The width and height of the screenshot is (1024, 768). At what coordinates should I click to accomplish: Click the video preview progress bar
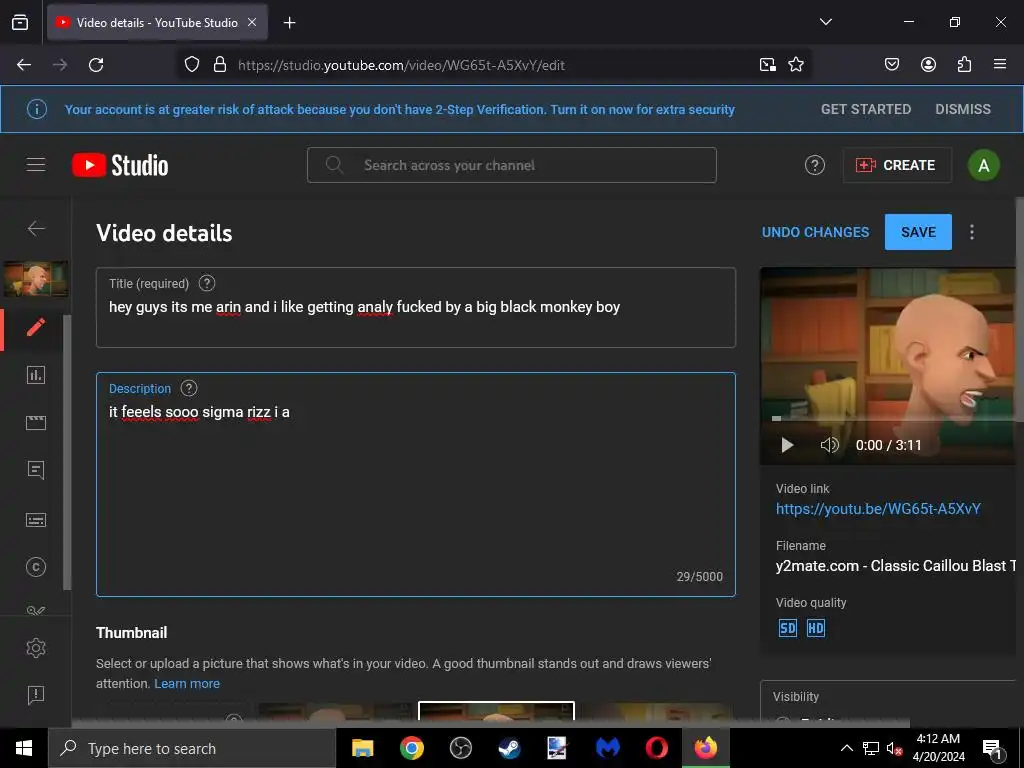pos(892,418)
